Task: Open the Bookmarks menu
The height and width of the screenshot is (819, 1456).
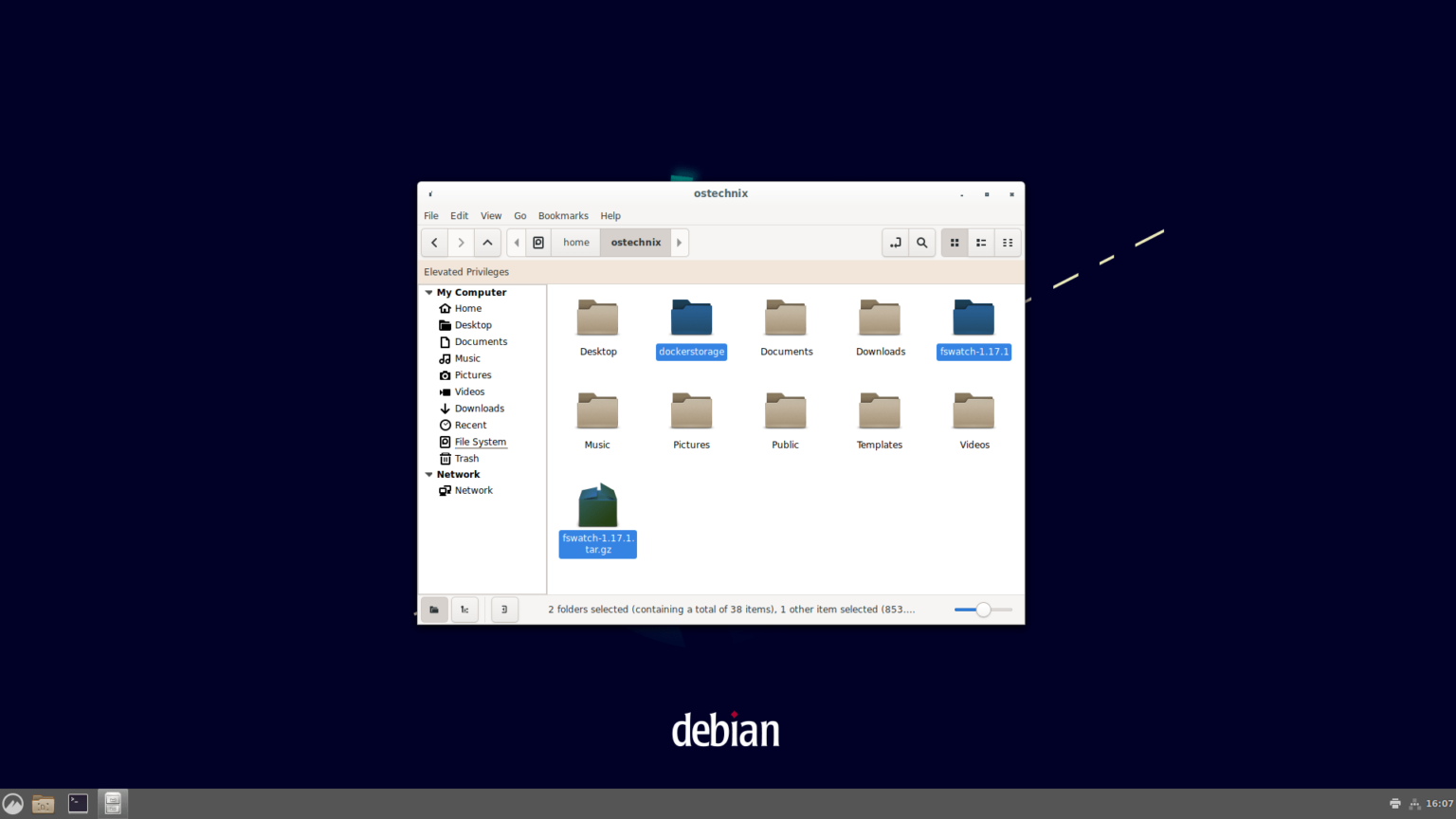Action: coord(563,215)
